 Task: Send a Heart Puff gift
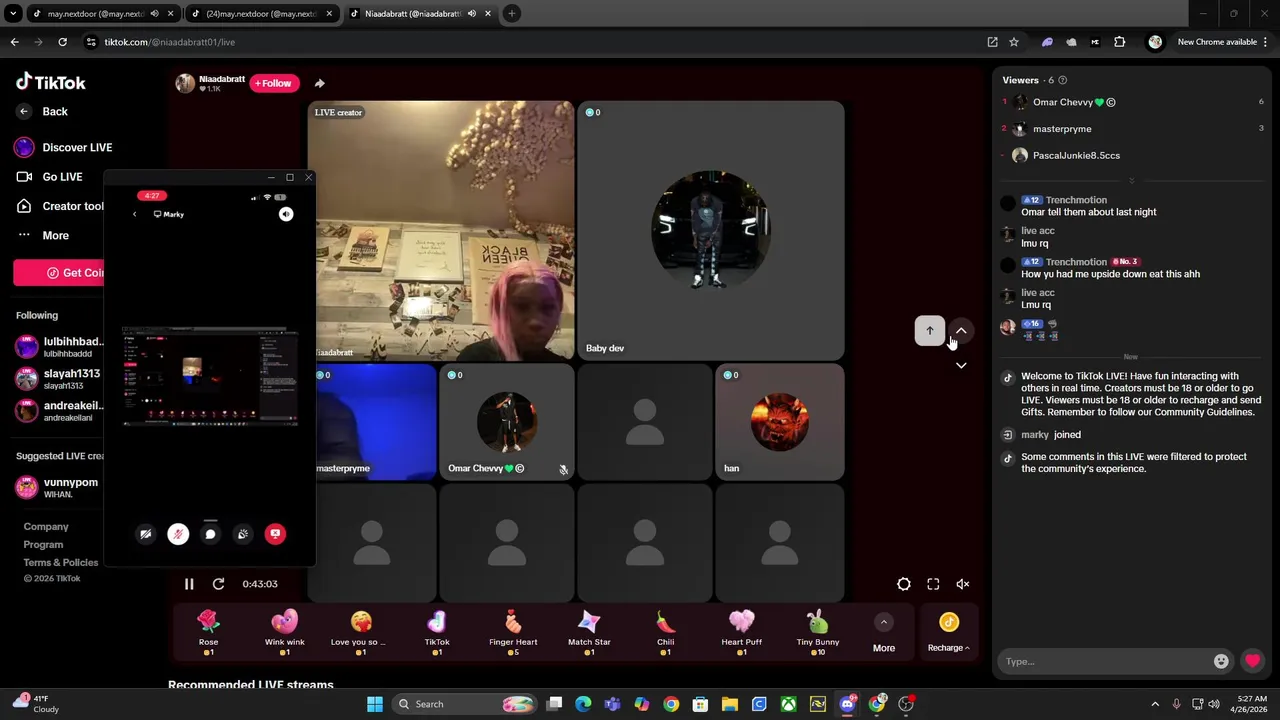741,633
